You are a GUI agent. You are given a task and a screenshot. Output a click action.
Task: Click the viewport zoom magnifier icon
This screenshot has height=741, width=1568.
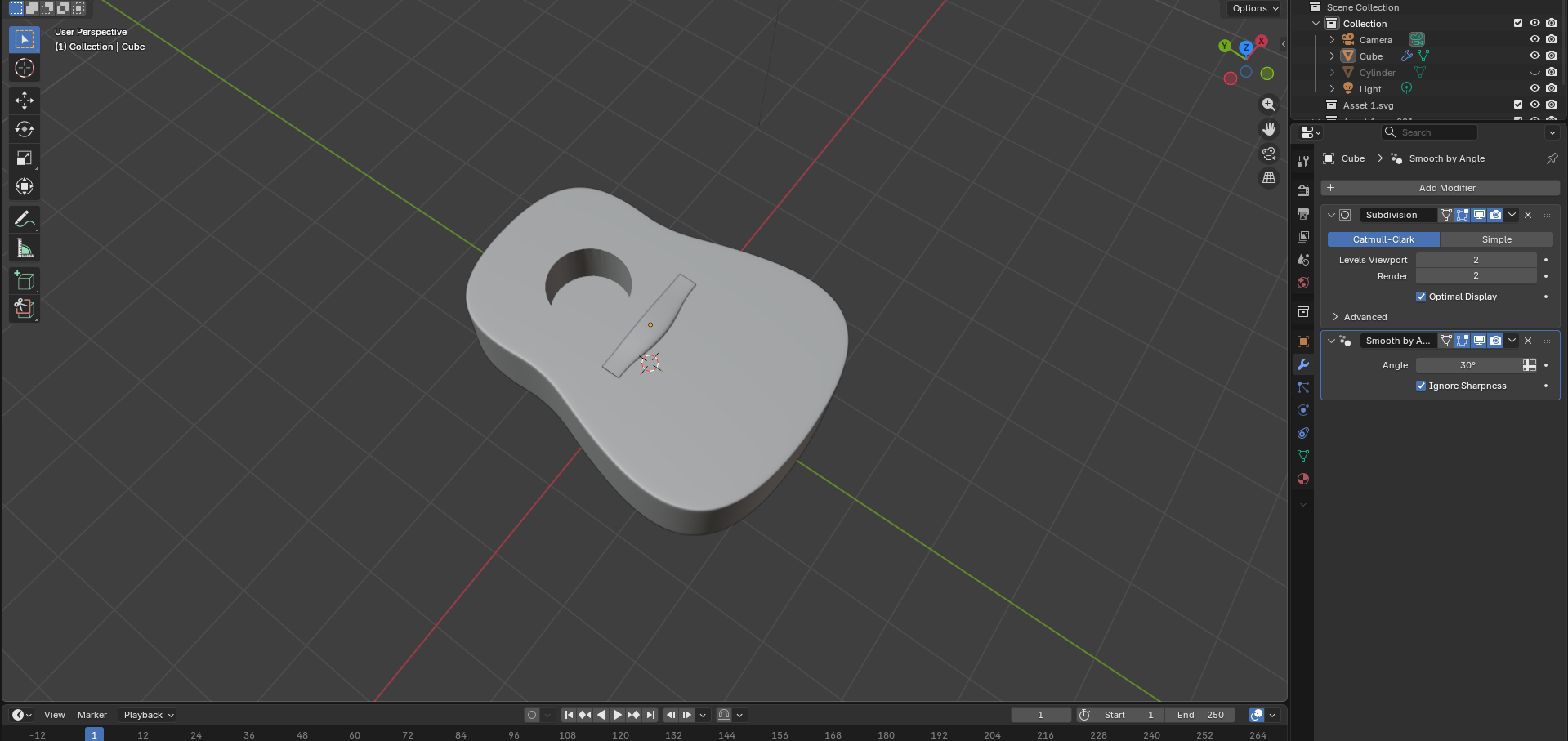click(x=1269, y=105)
